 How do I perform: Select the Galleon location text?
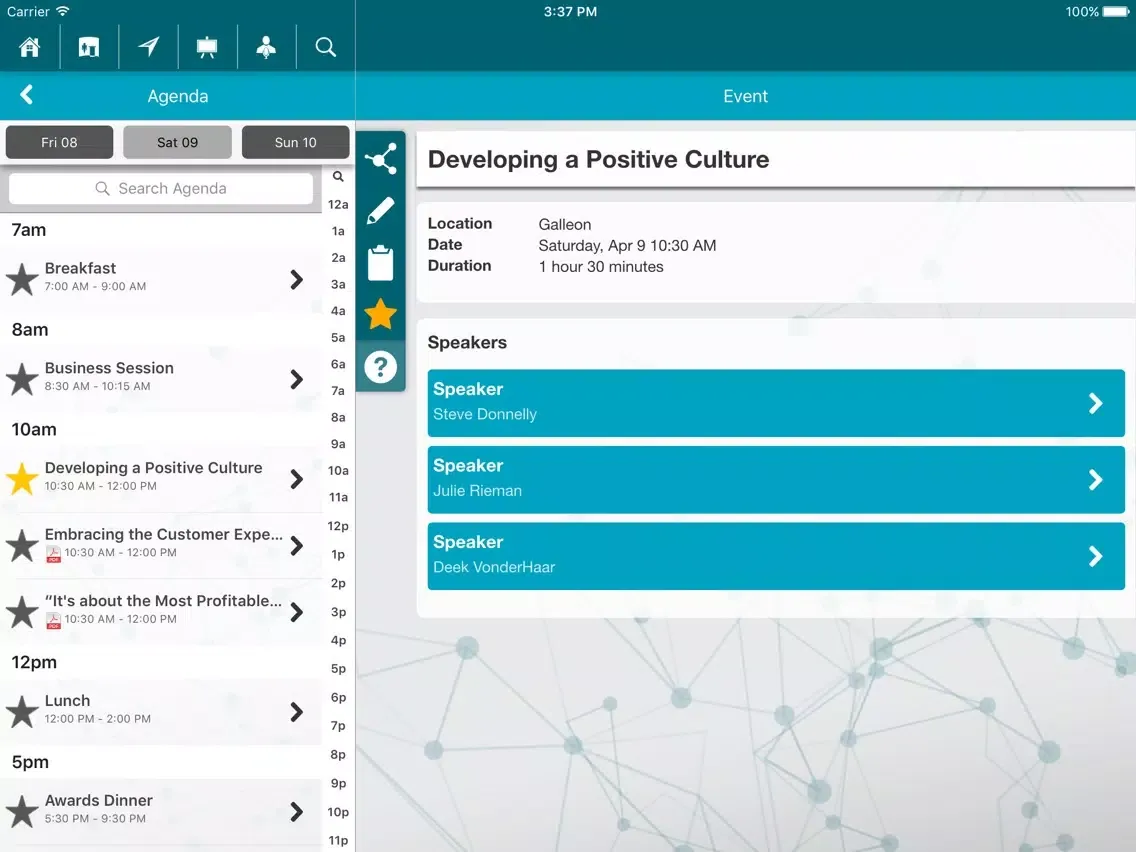564,225
